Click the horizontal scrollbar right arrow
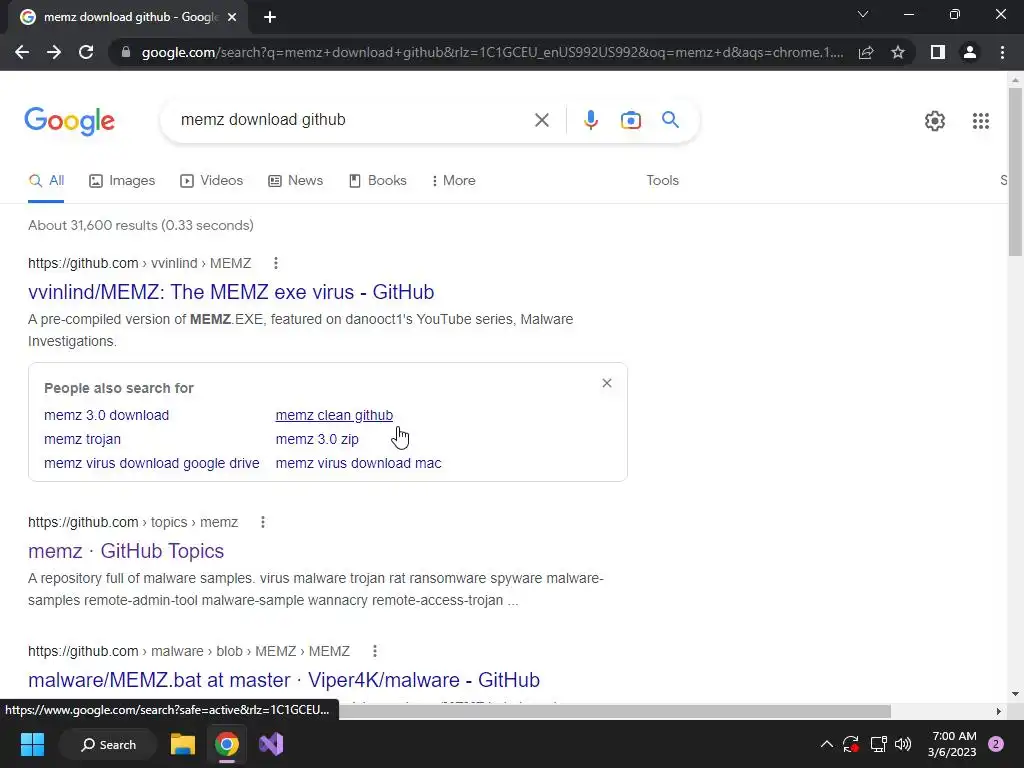This screenshot has width=1024, height=768. click(999, 711)
